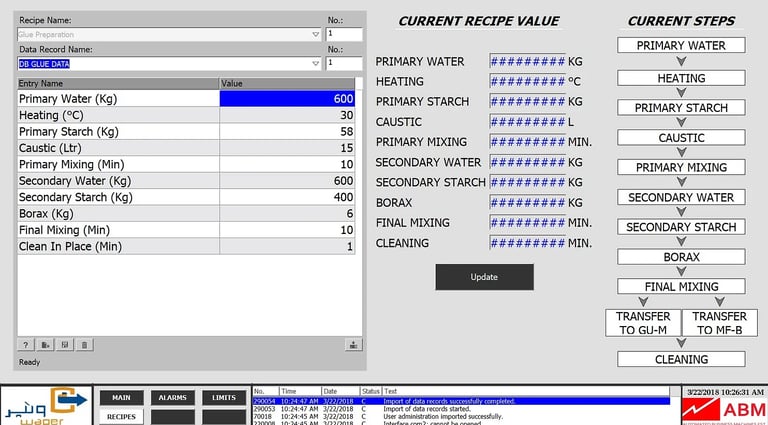Select Secondary Water value 600 cell
This screenshot has width=768, height=425.
point(287,181)
